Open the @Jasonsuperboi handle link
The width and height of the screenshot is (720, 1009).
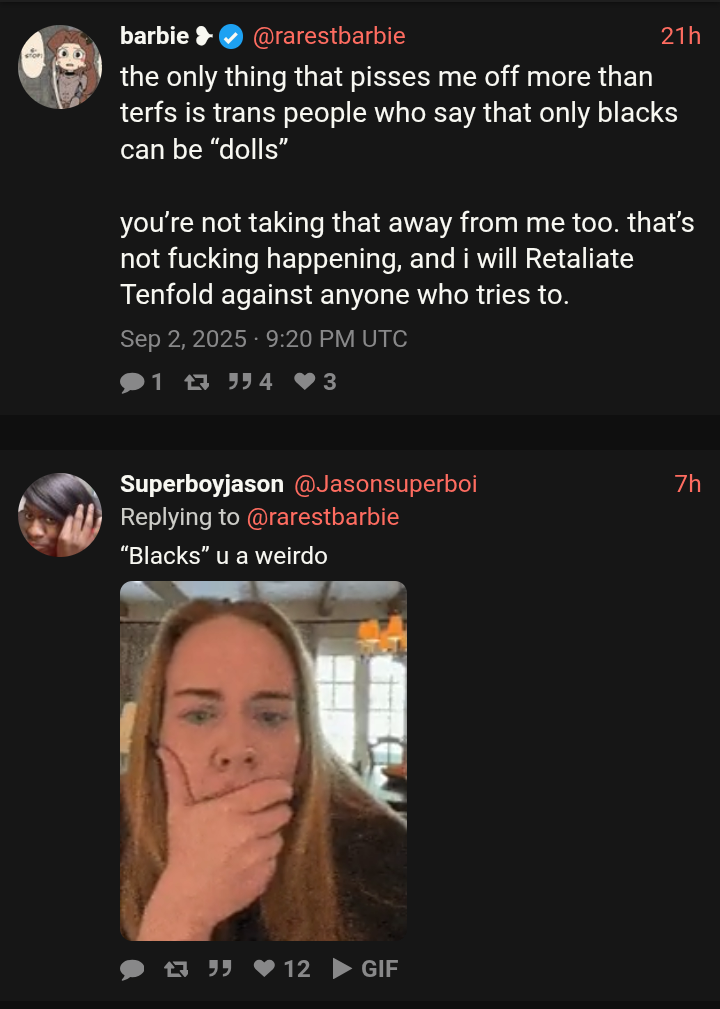[385, 484]
